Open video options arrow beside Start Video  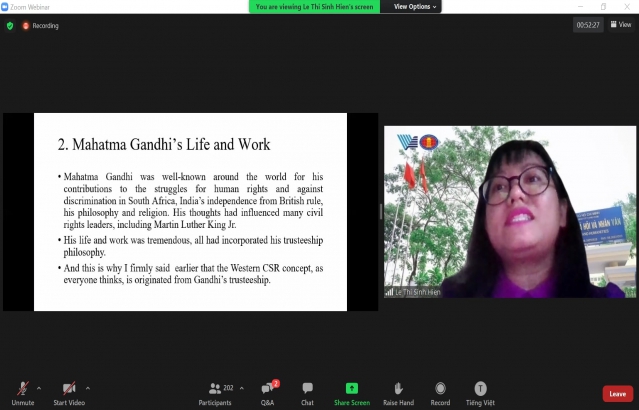(88, 388)
